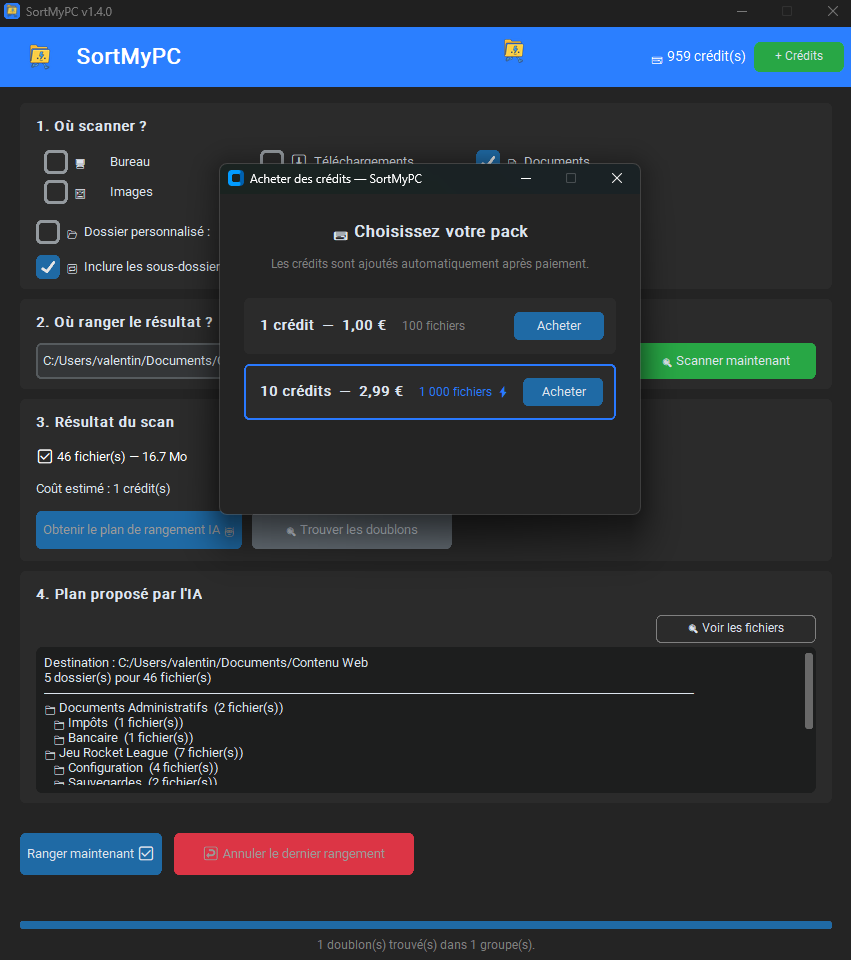Click Trouver les doublons button

[351, 531]
